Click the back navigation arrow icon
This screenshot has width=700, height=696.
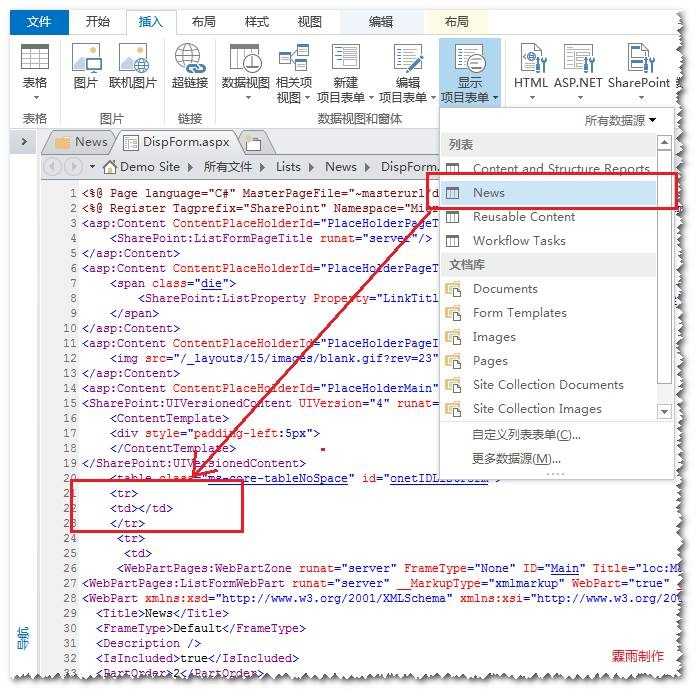click(x=53, y=167)
